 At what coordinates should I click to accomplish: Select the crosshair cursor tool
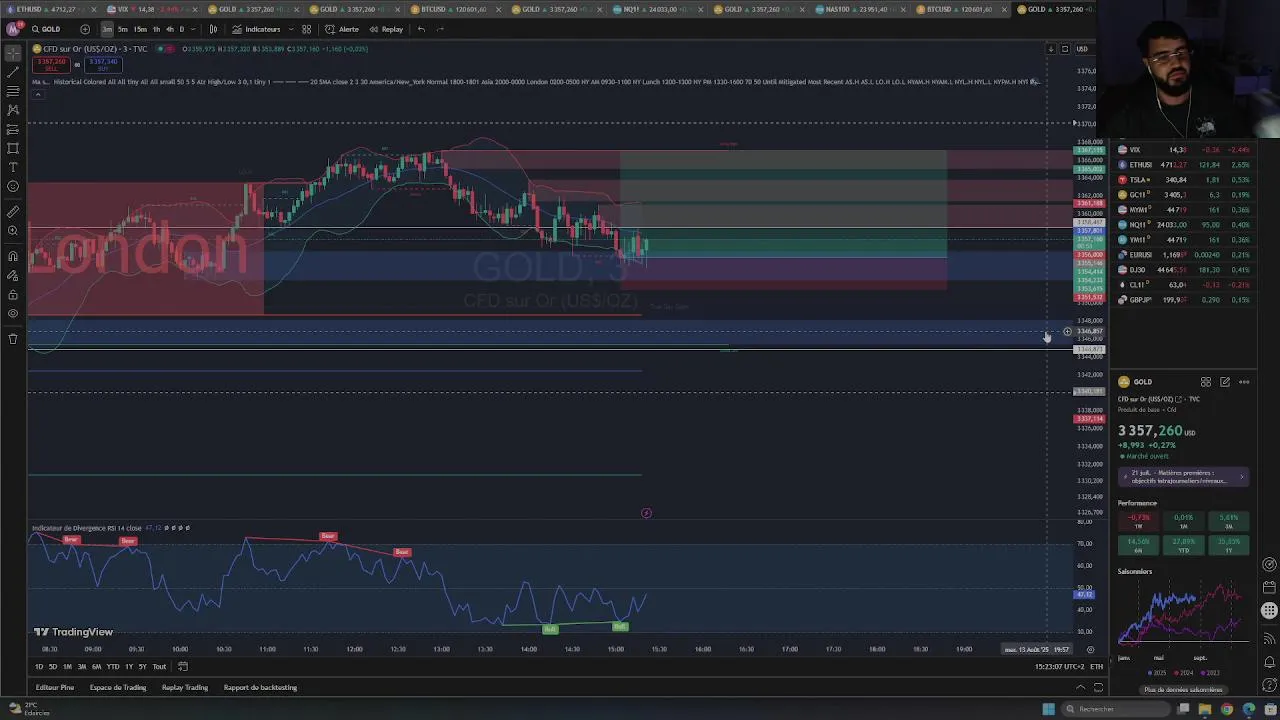tap(13, 53)
